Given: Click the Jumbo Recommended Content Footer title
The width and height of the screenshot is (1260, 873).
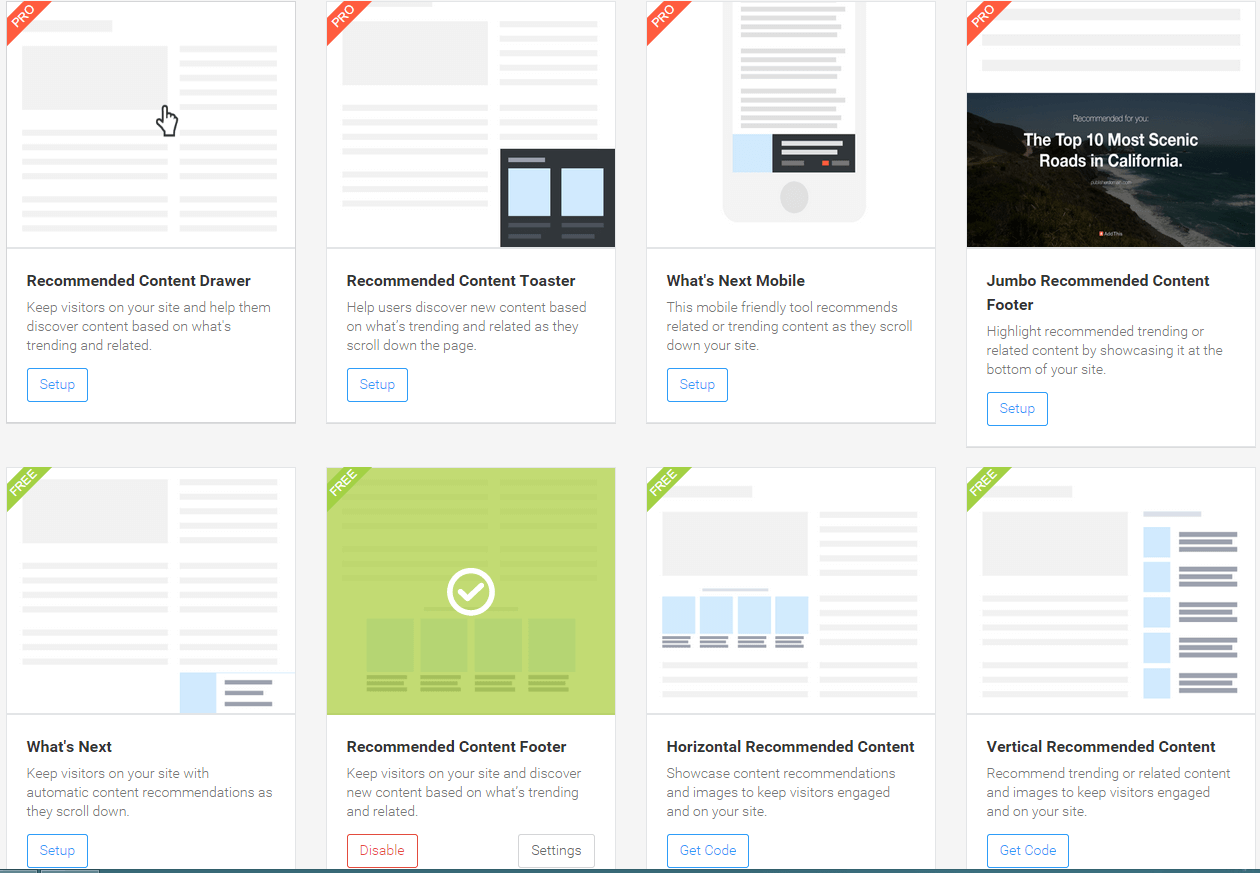Looking at the screenshot, I should tap(1098, 293).
